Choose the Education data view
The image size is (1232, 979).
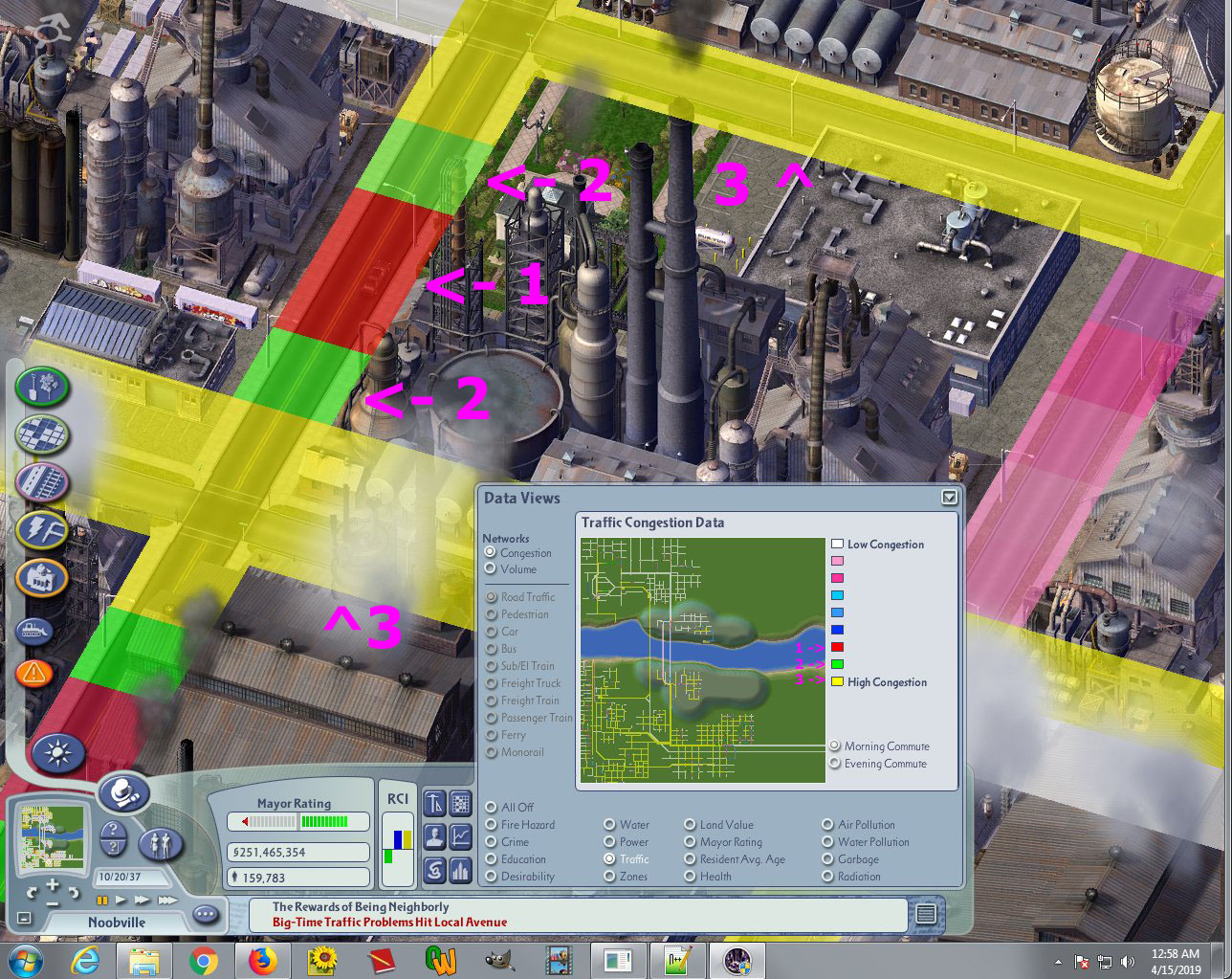coord(492,858)
